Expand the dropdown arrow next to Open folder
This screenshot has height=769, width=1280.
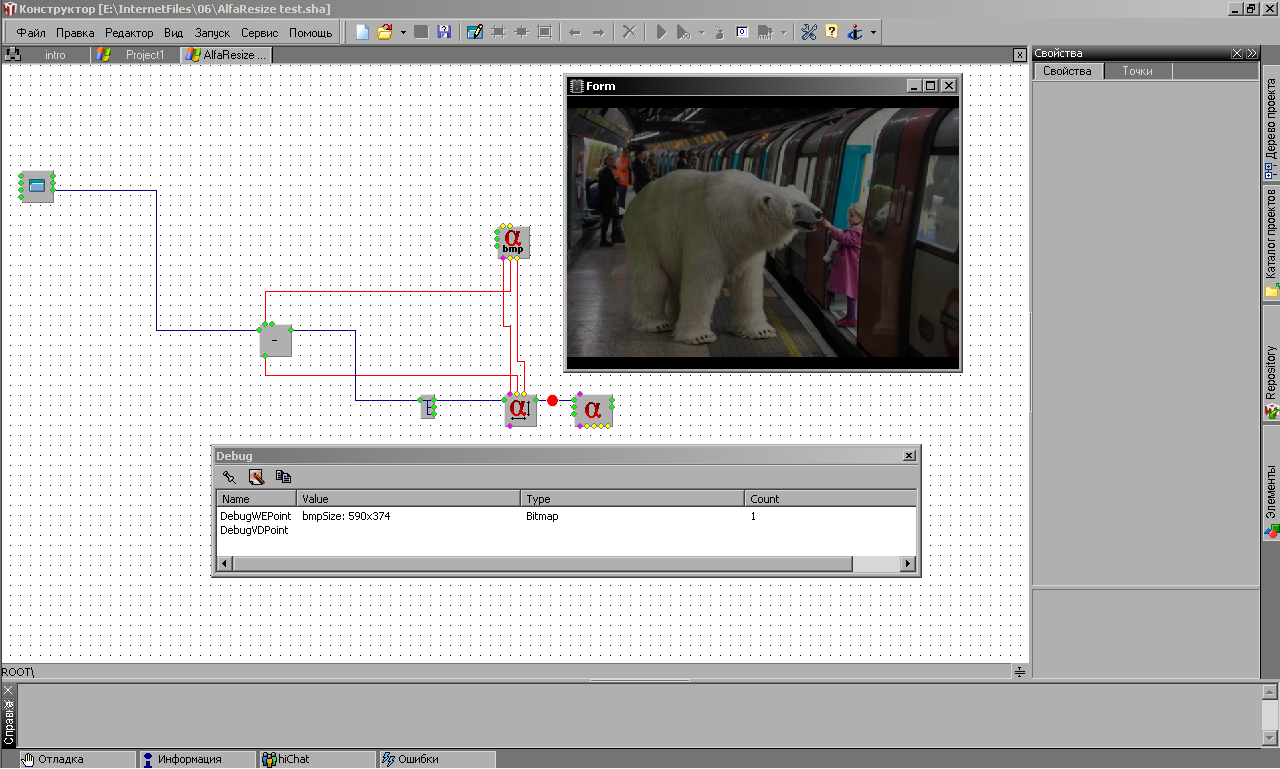pyautogui.click(x=403, y=32)
